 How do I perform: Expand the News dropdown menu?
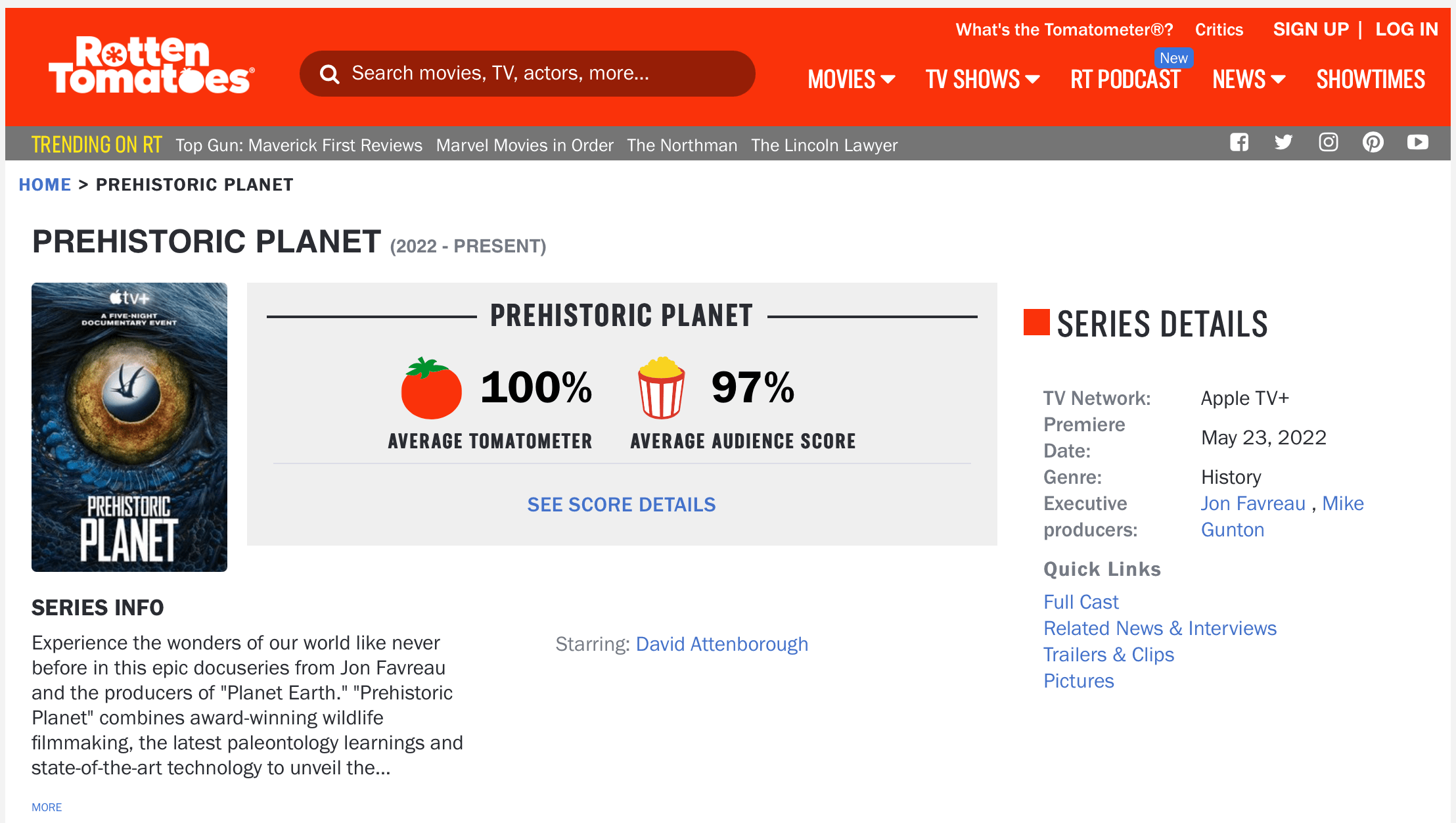pyautogui.click(x=1248, y=80)
